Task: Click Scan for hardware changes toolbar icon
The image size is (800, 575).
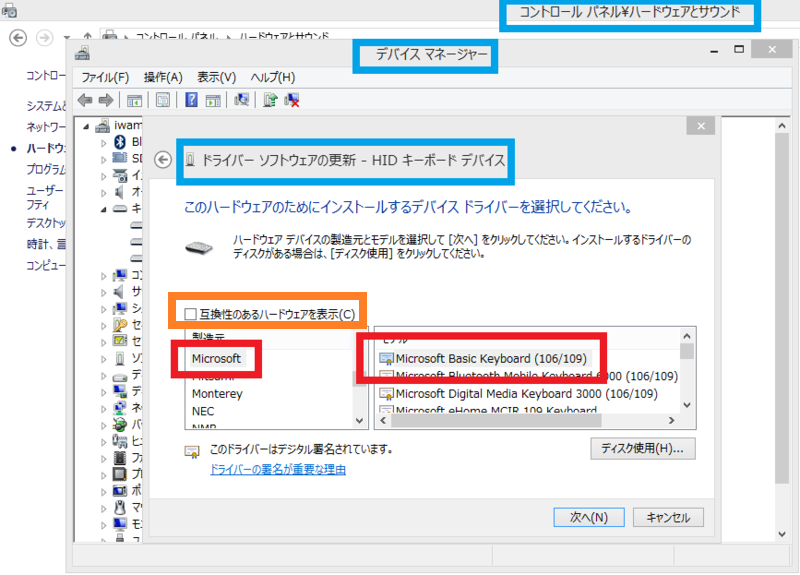Action: pyautogui.click(x=241, y=99)
